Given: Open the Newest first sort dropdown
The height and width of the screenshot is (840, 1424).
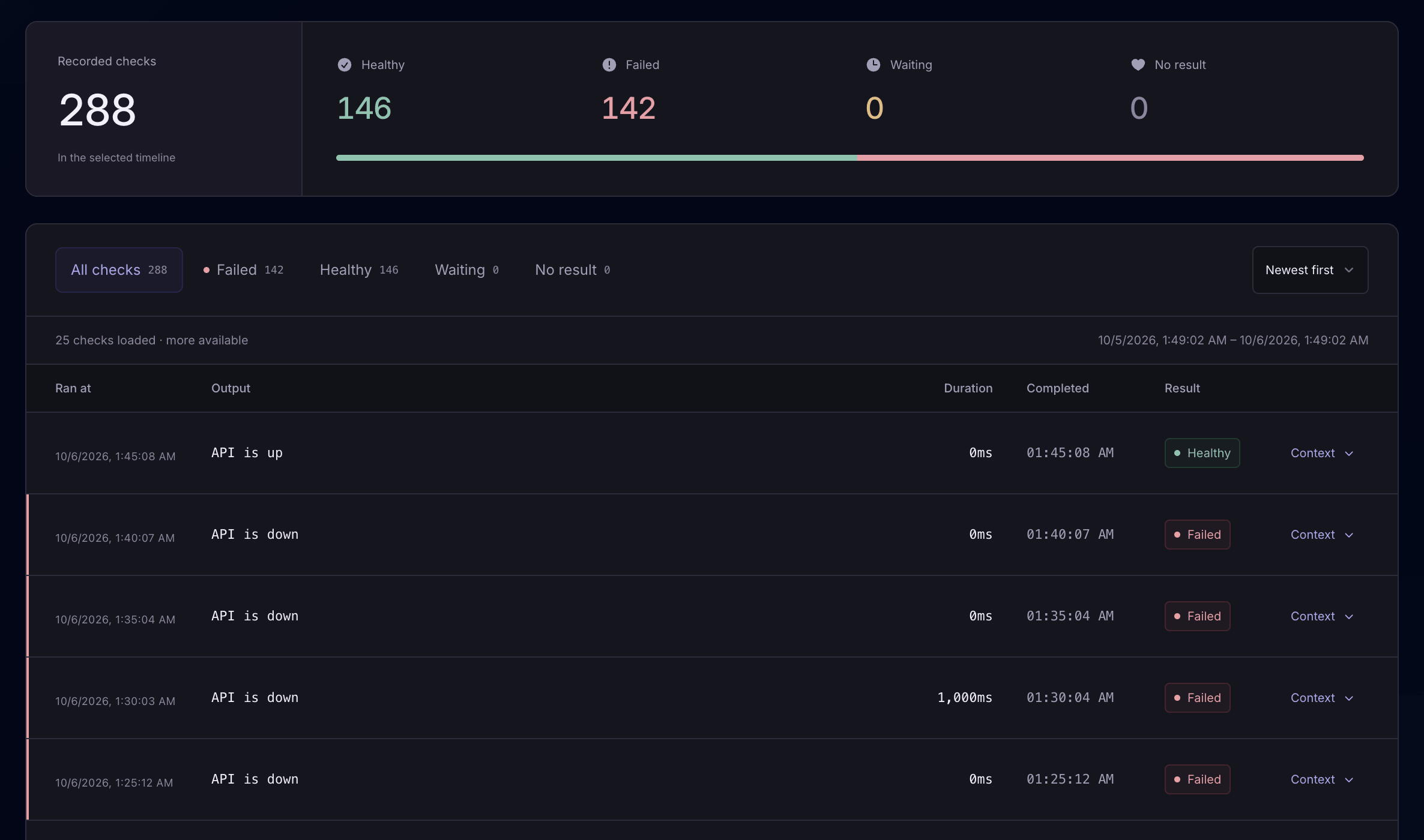Looking at the screenshot, I should tap(1310, 270).
